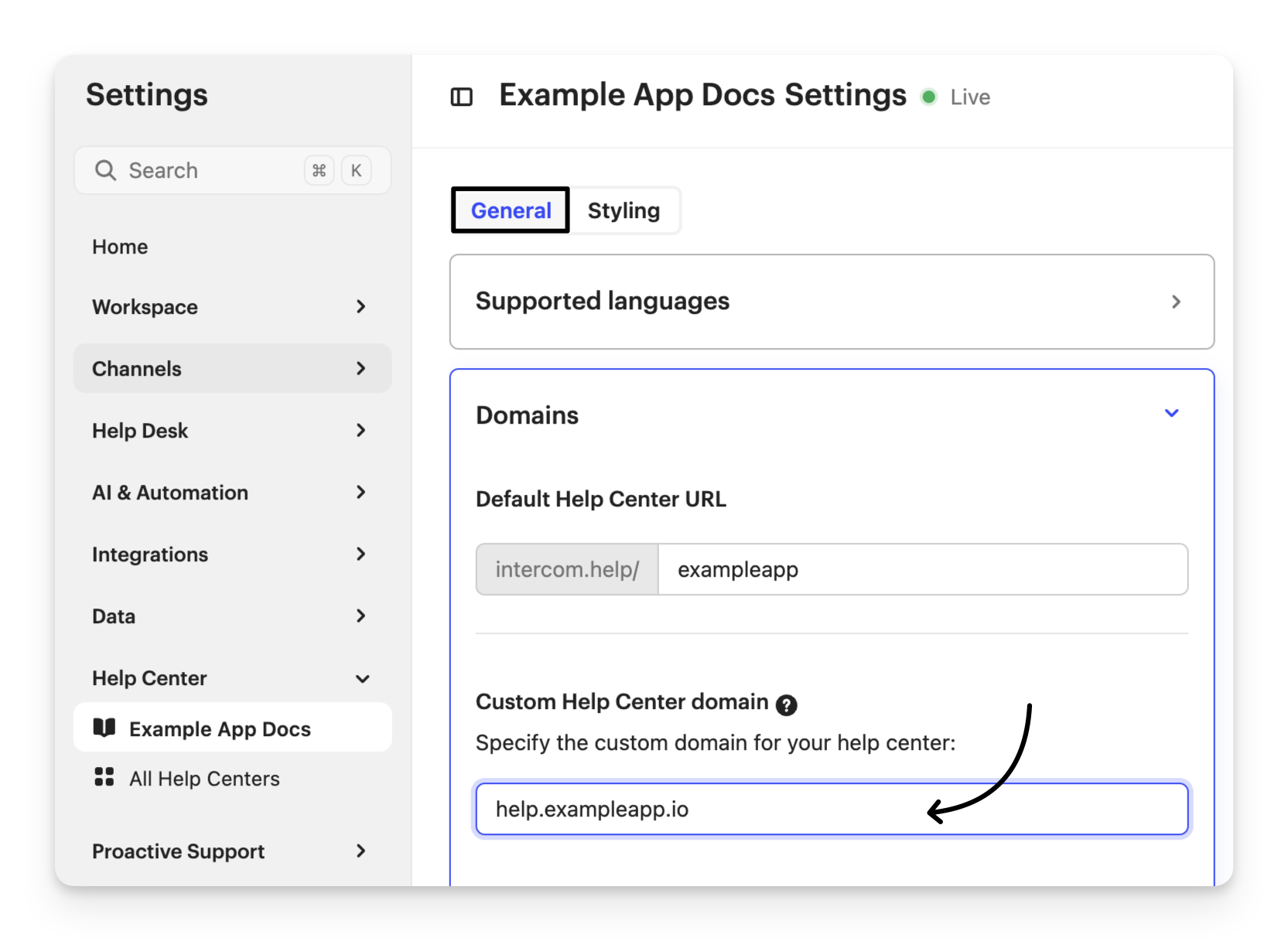Edit the default Help Center URL field
1288x941 pixels.
922,570
